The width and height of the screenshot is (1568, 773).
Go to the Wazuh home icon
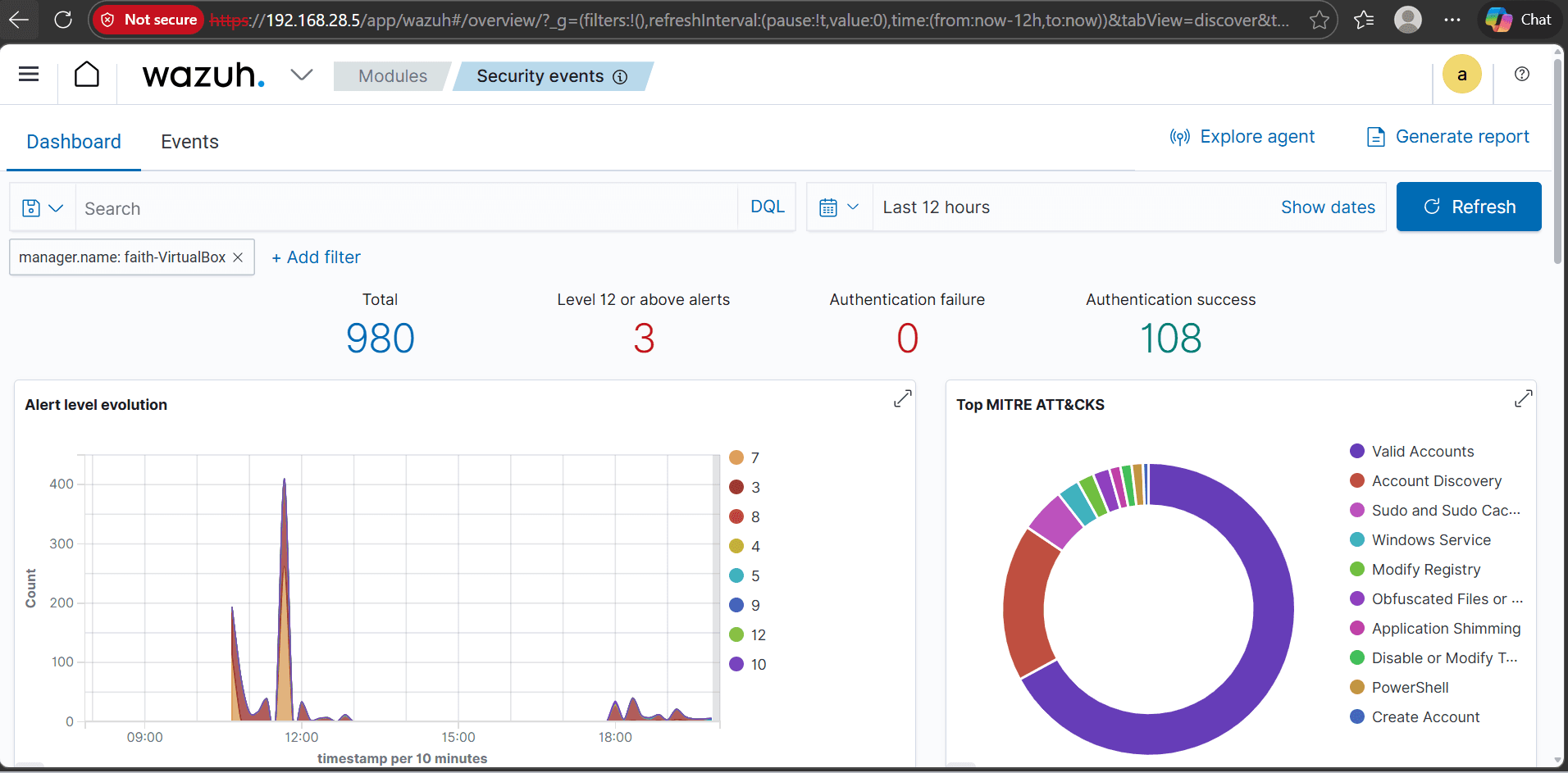87,75
